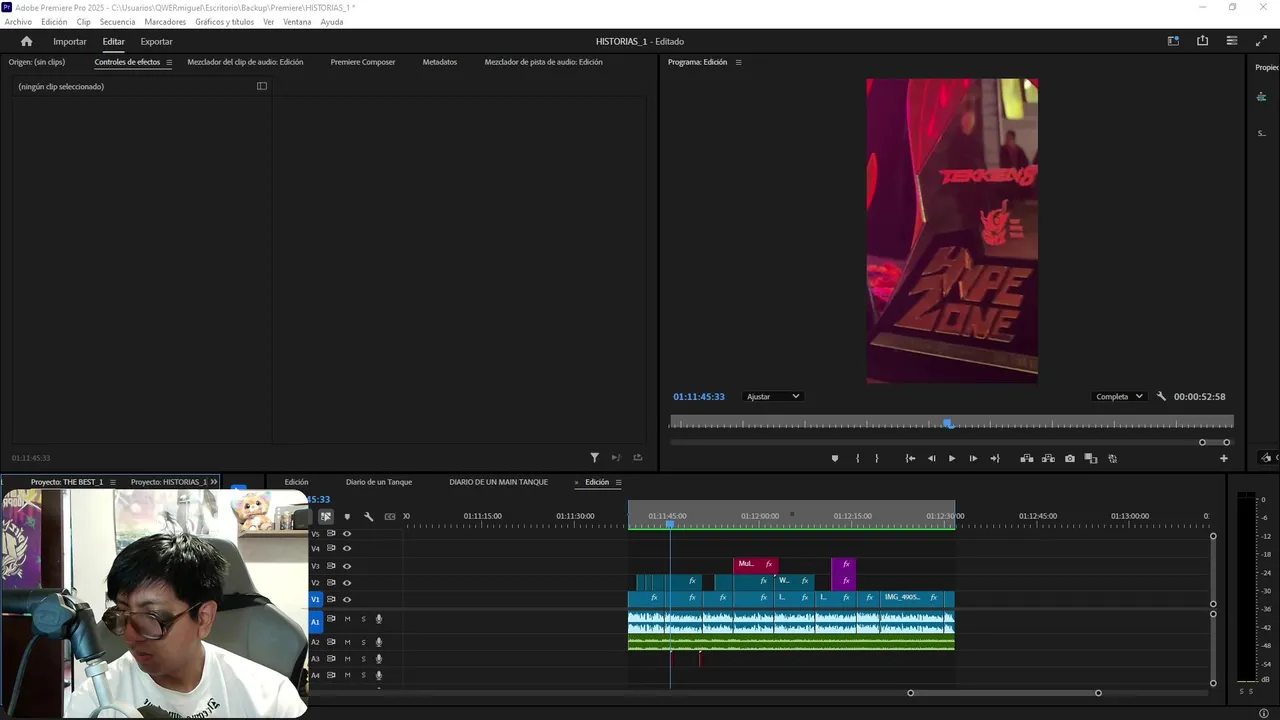Open timeline display settings wrench
The image size is (1280, 720).
tap(368, 516)
